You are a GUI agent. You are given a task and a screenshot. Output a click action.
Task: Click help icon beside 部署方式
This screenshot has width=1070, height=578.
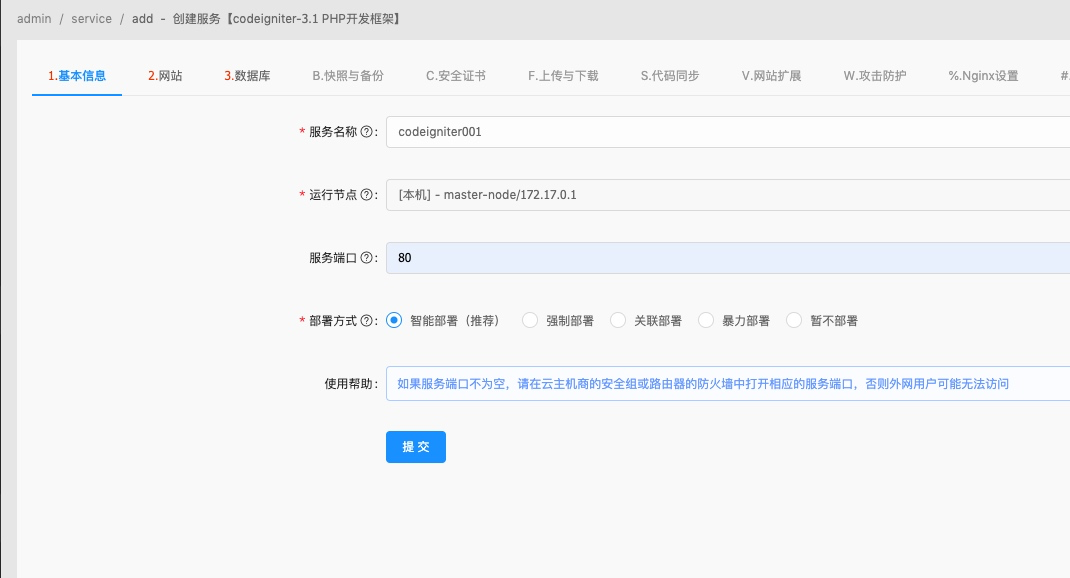[366, 320]
